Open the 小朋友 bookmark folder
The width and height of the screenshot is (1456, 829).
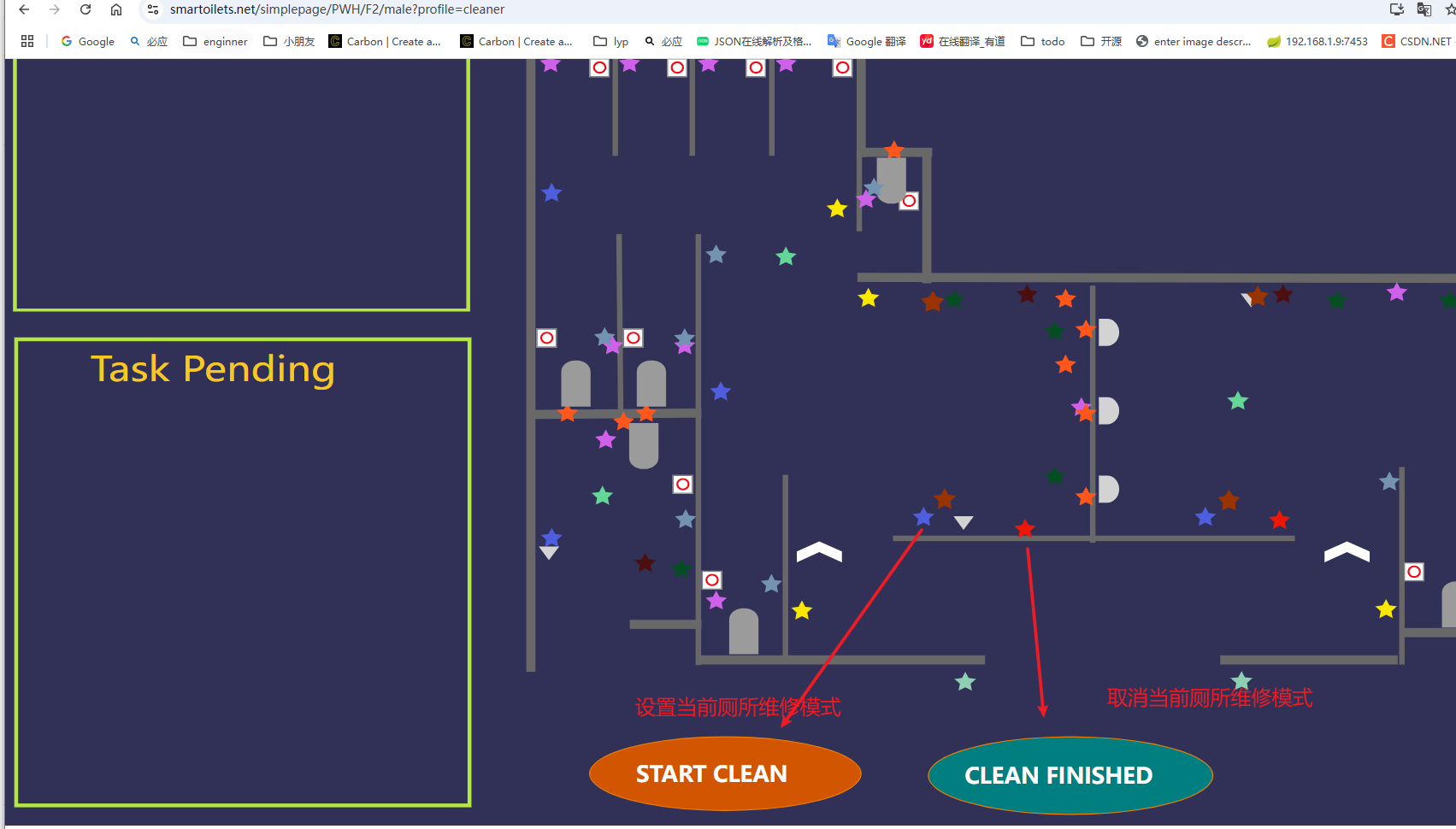tap(289, 41)
